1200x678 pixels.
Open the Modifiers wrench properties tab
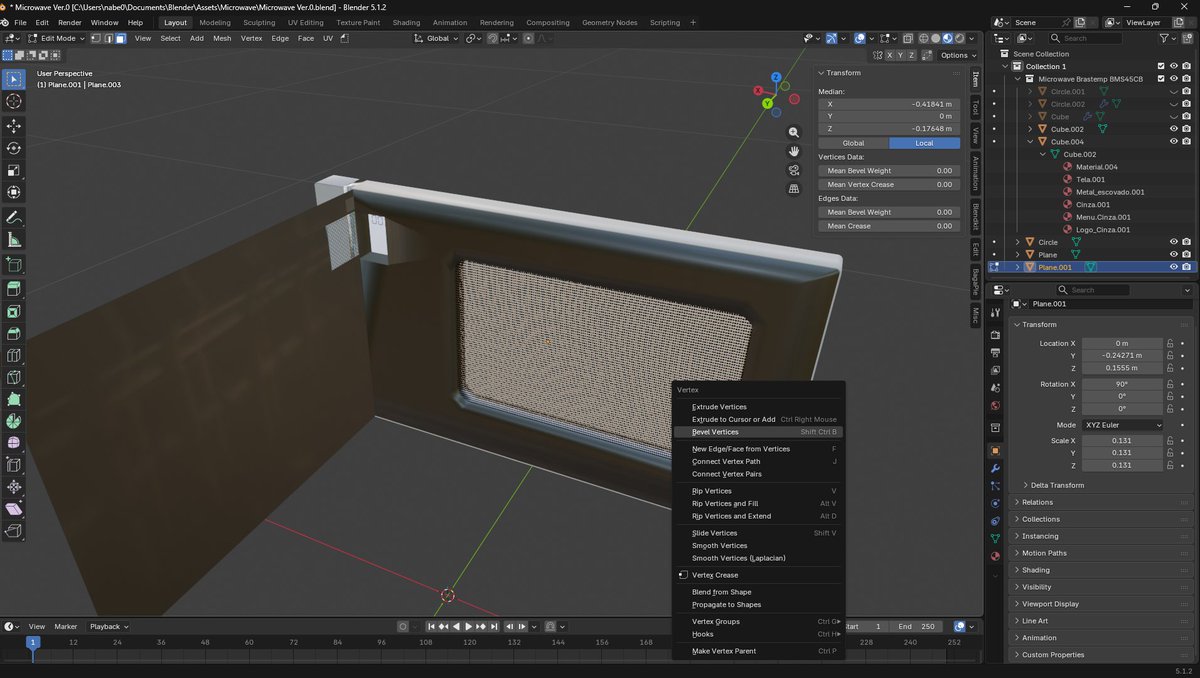click(995, 468)
